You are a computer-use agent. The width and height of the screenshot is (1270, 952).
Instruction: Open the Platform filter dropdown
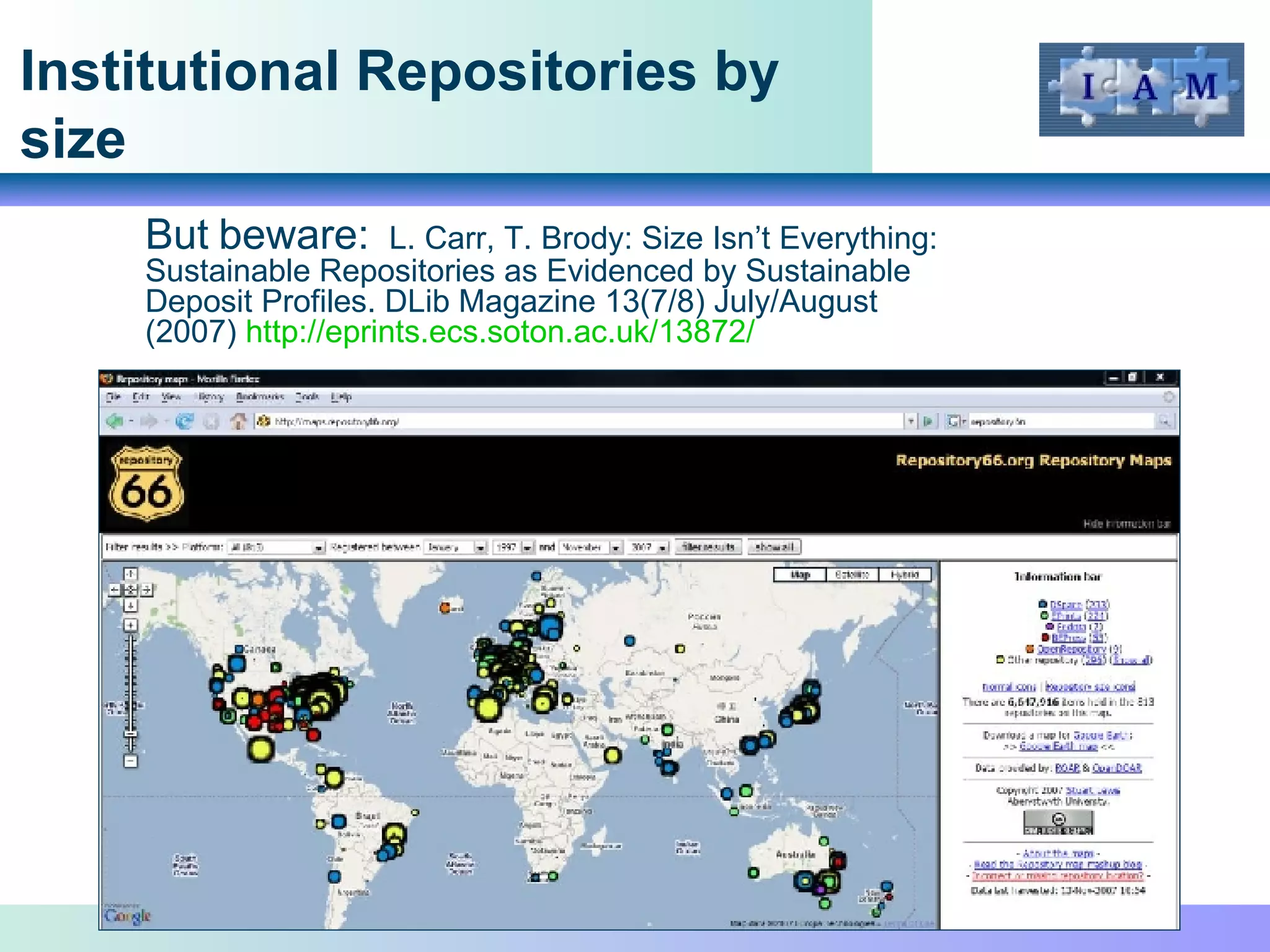click(277, 547)
